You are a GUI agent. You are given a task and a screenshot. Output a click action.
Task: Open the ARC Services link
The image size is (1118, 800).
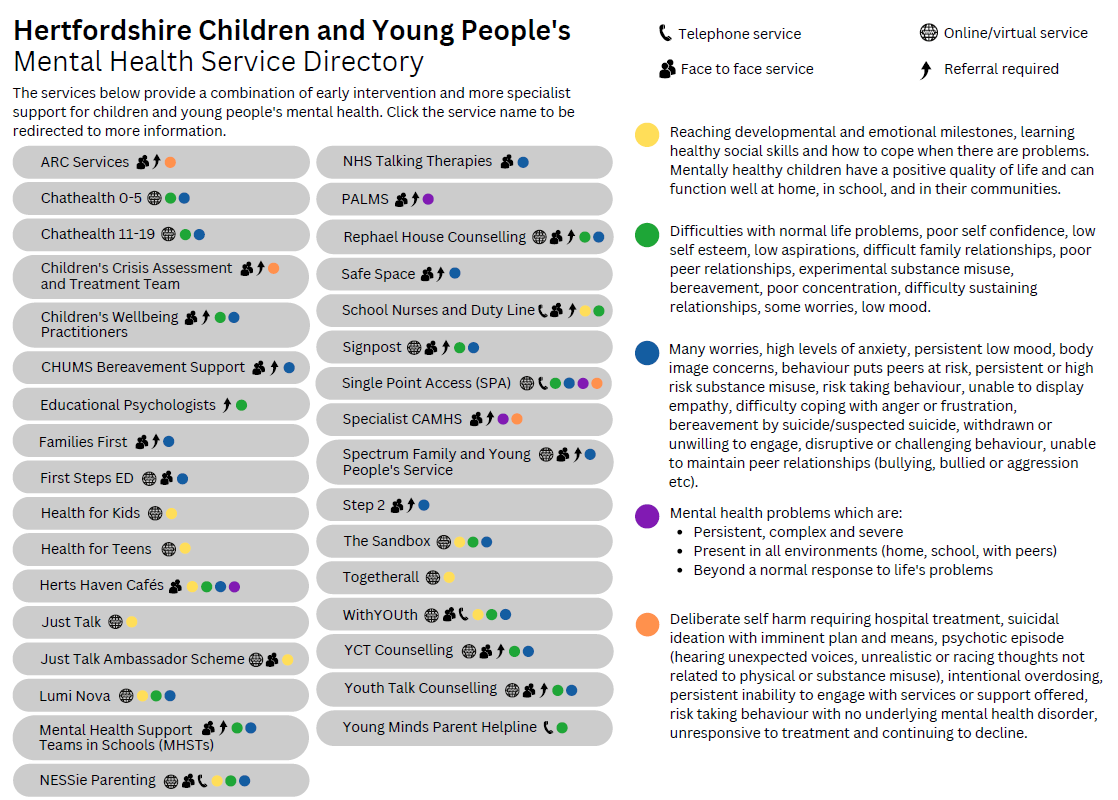[x=85, y=162]
